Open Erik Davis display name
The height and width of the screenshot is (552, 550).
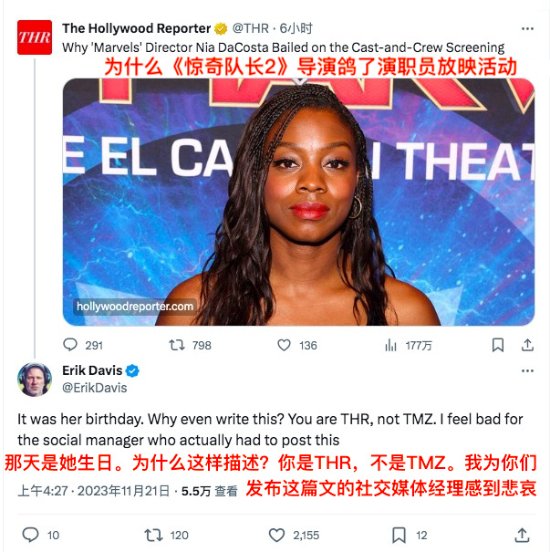[x=92, y=370]
